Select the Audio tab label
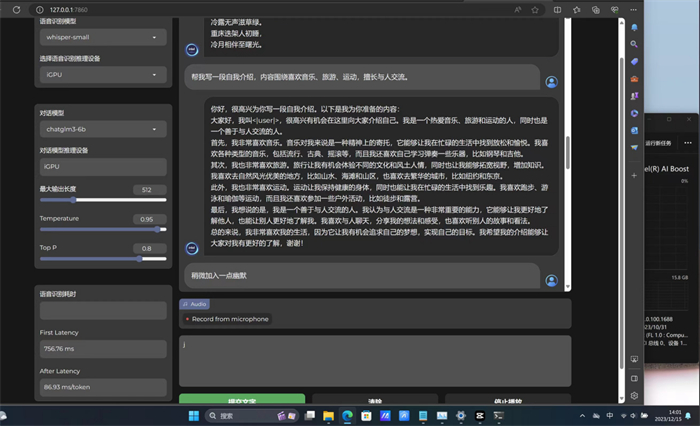 tap(194, 303)
